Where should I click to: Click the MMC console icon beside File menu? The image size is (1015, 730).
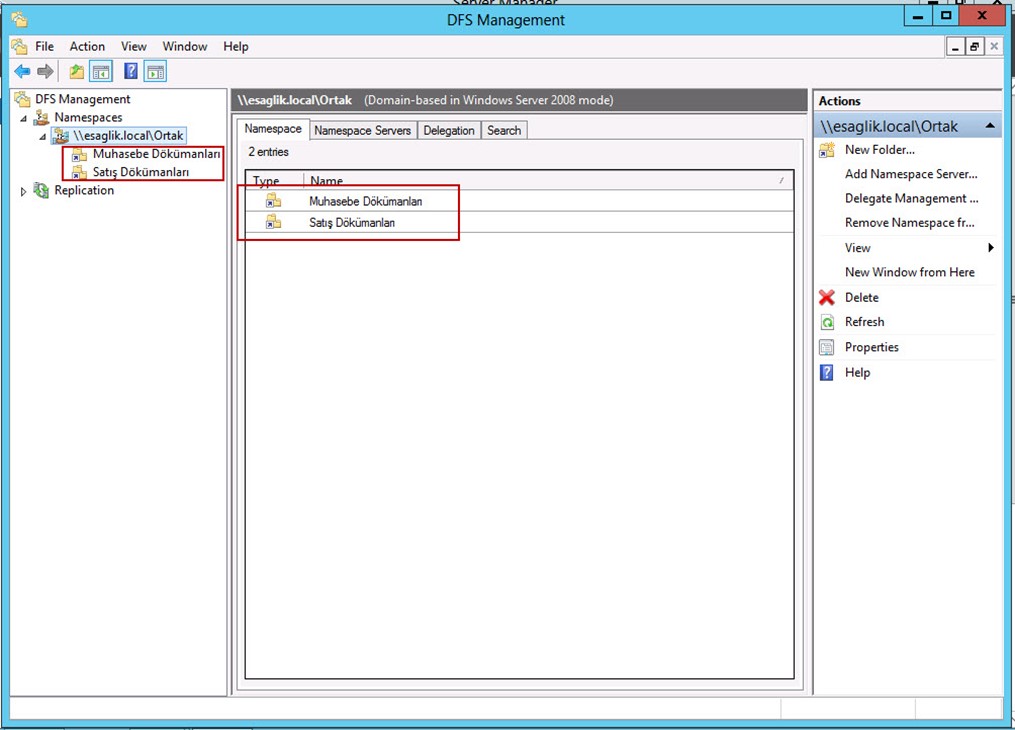pyautogui.click(x=19, y=47)
